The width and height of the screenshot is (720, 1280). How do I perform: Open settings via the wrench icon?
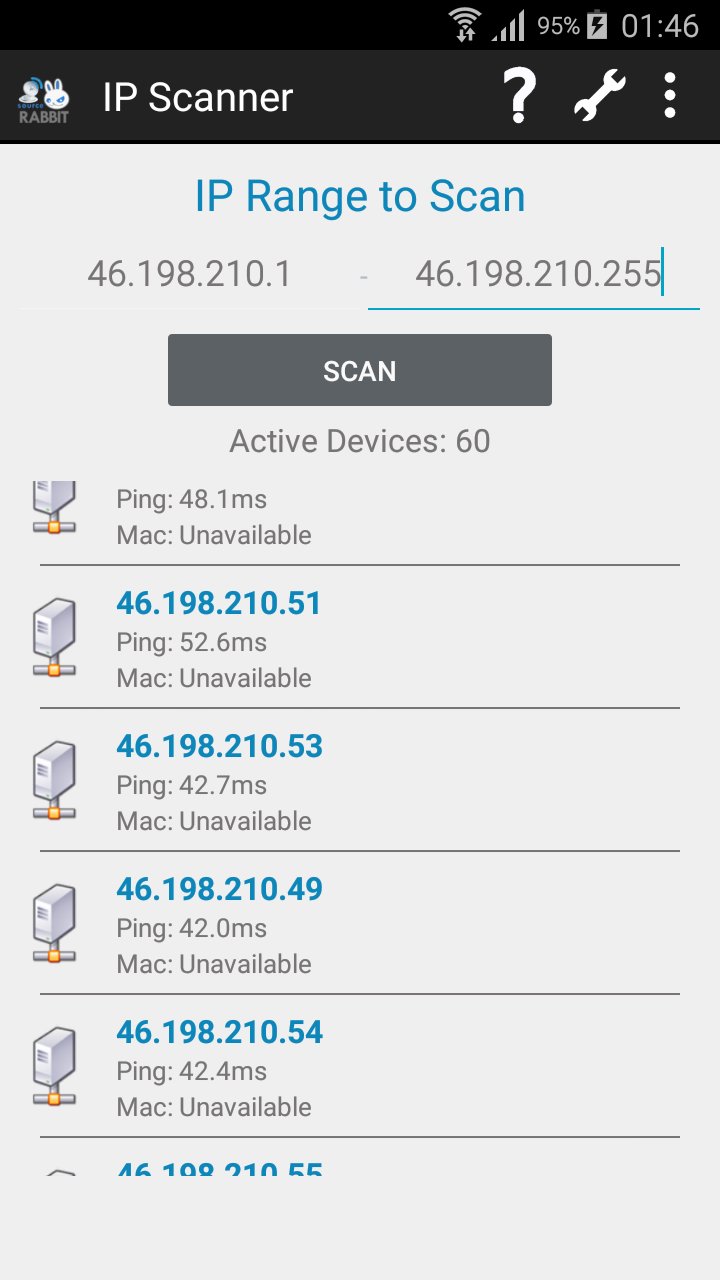pos(599,96)
